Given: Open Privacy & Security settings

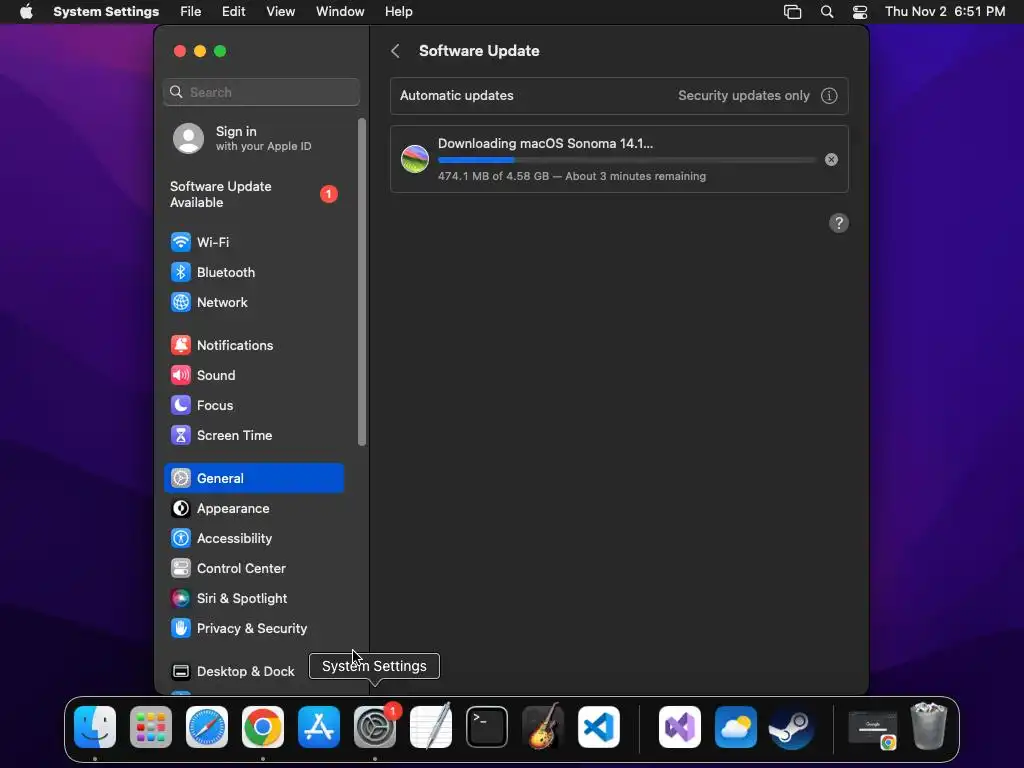Looking at the screenshot, I should coord(254,628).
